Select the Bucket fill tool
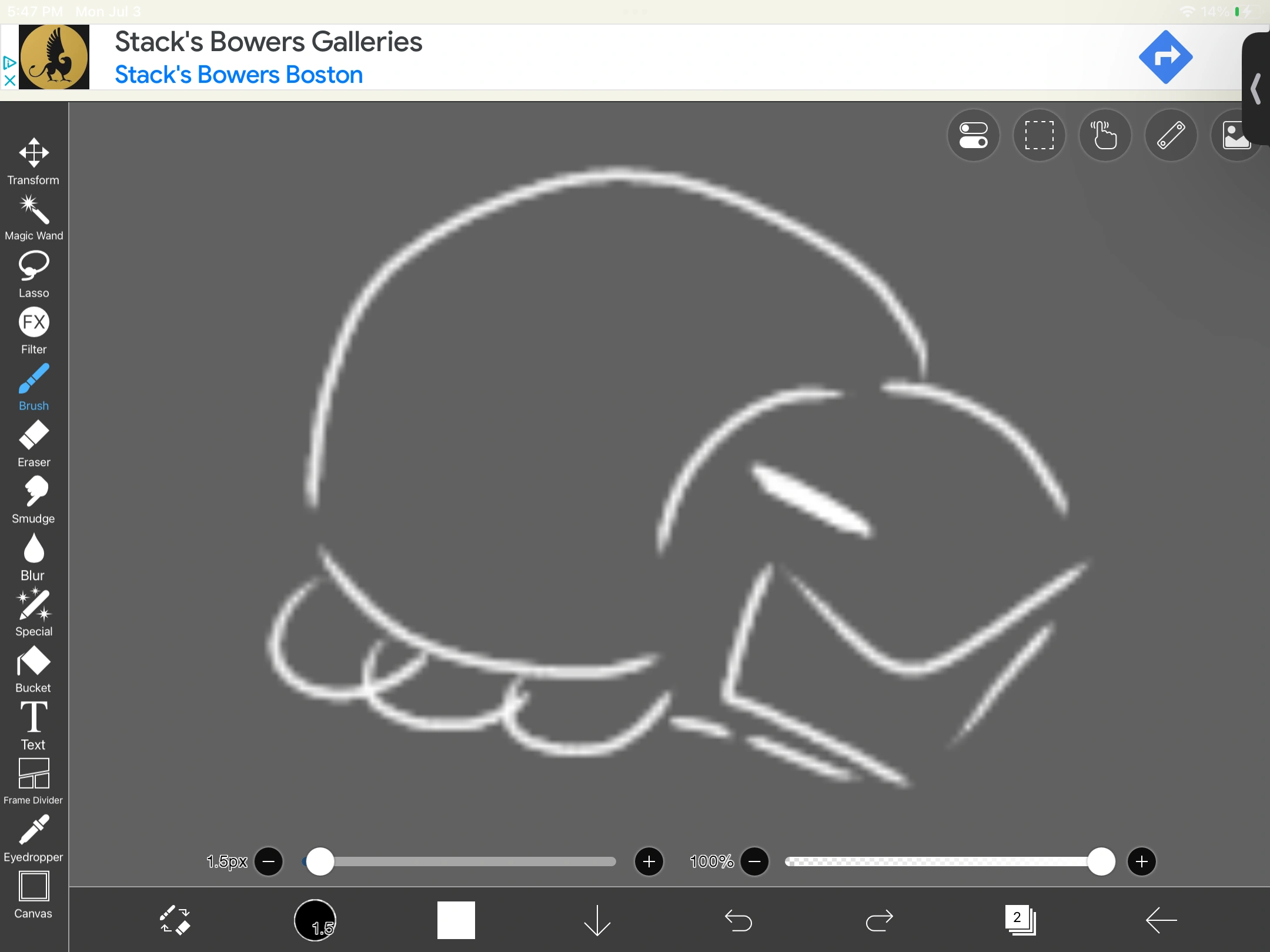This screenshot has width=1270, height=952. click(34, 669)
